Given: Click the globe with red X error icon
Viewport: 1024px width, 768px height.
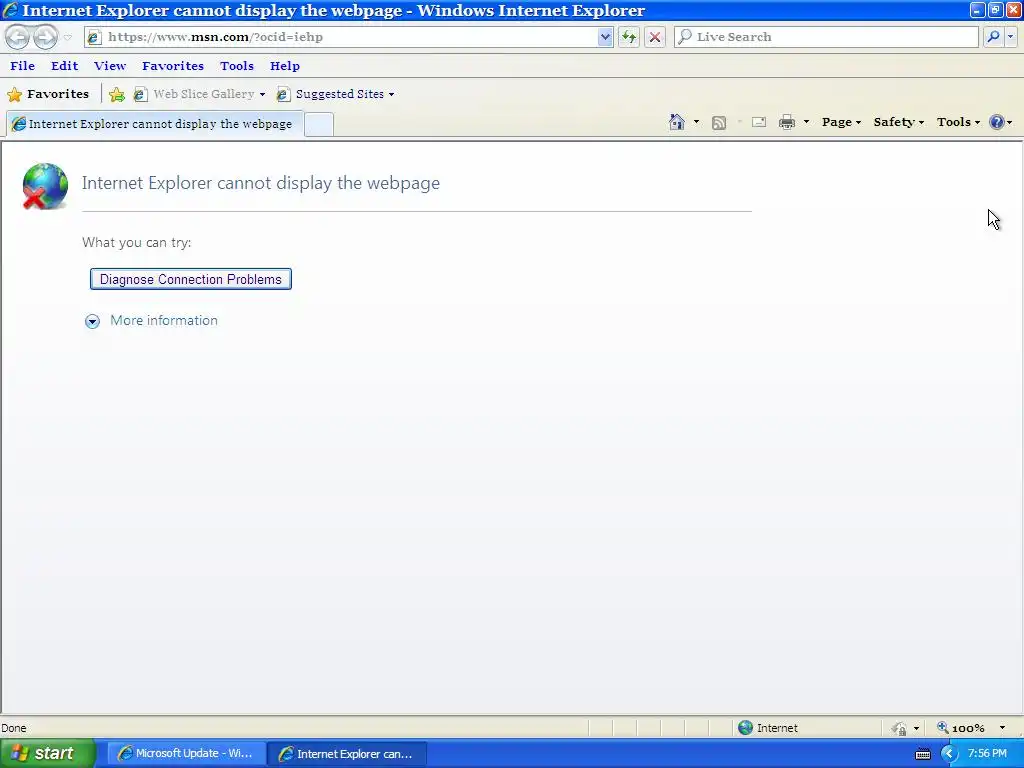Looking at the screenshot, I should 44,186.
